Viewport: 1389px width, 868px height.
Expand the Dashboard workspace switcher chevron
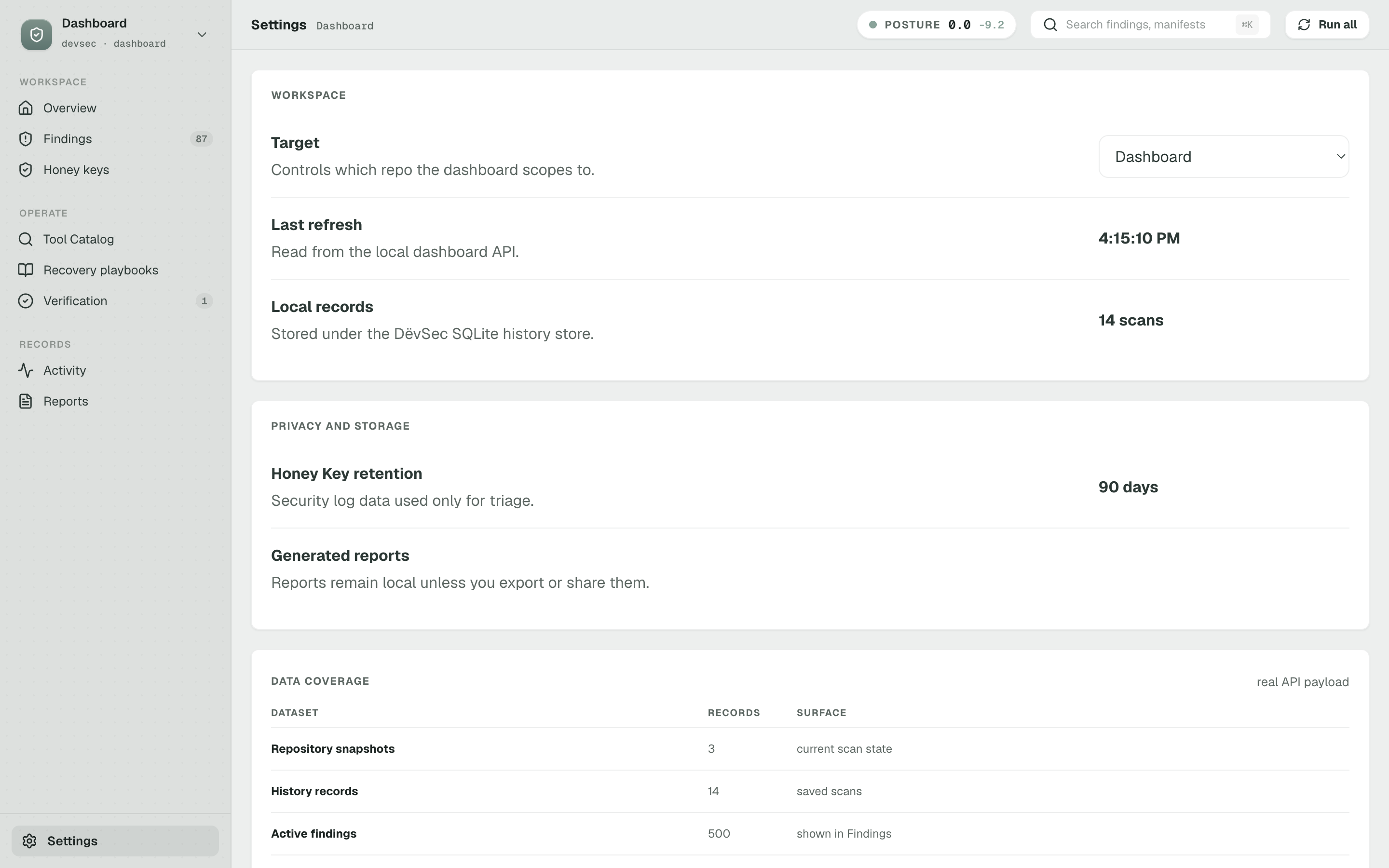click(x=202, y=34)
